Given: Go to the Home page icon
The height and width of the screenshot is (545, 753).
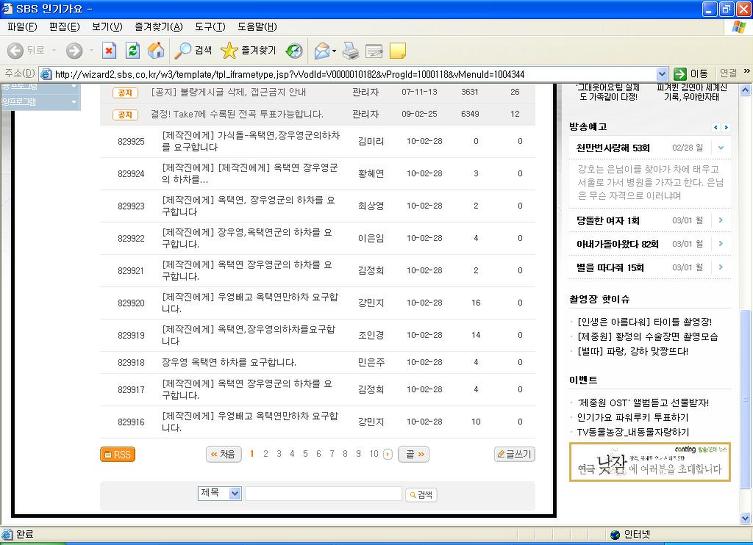Looking at the screenshot, I should pyautogui.click(x=156, y=50).
